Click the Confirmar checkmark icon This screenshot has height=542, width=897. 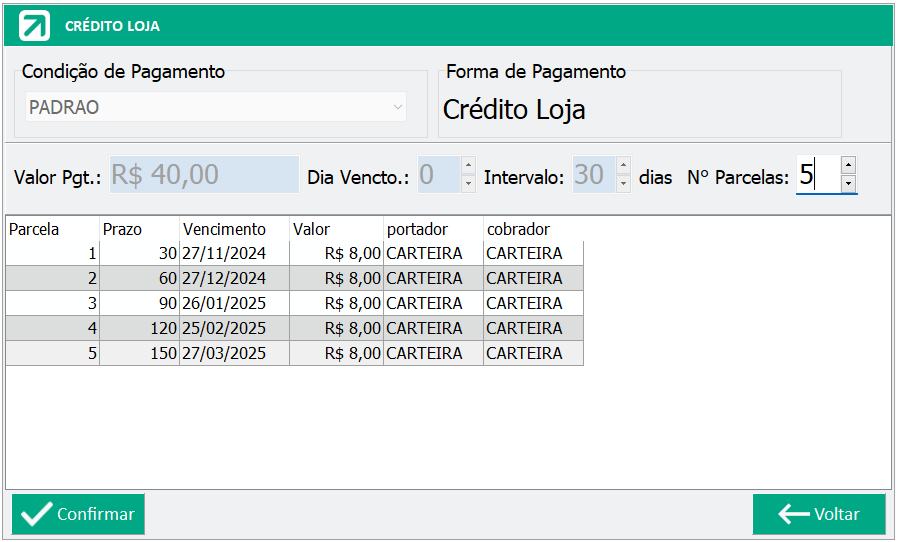(x=36, y=514)
